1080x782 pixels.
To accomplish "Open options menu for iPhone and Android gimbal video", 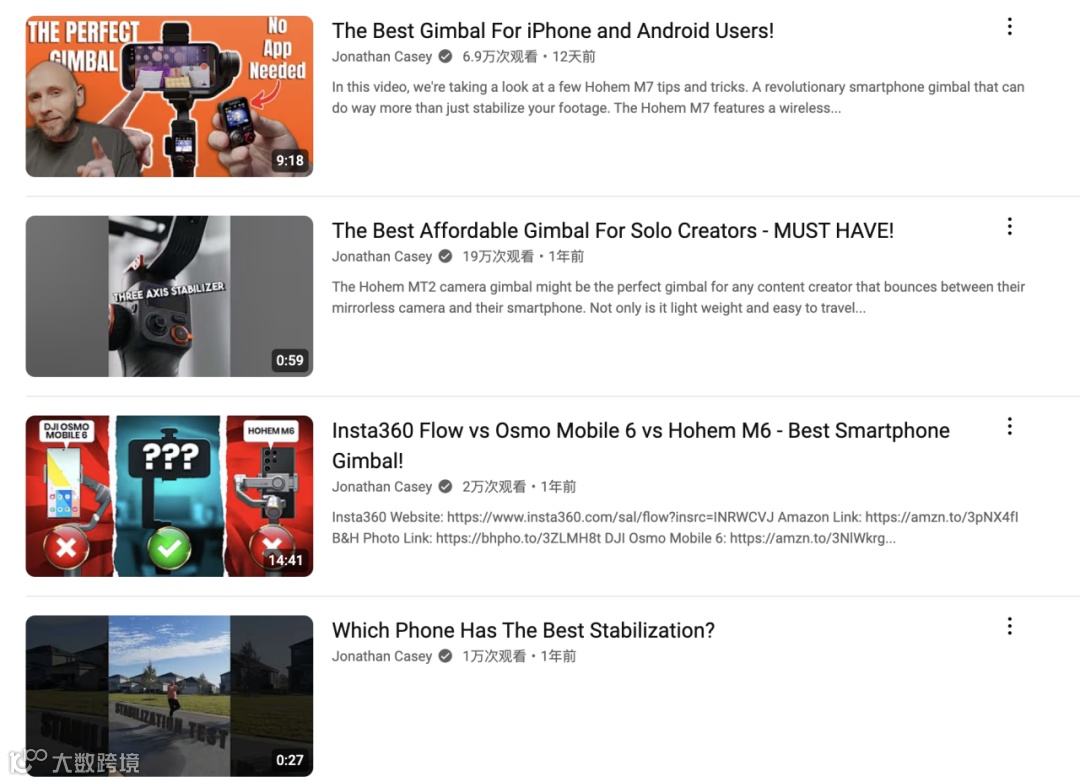I will (x=1009, y=27).
